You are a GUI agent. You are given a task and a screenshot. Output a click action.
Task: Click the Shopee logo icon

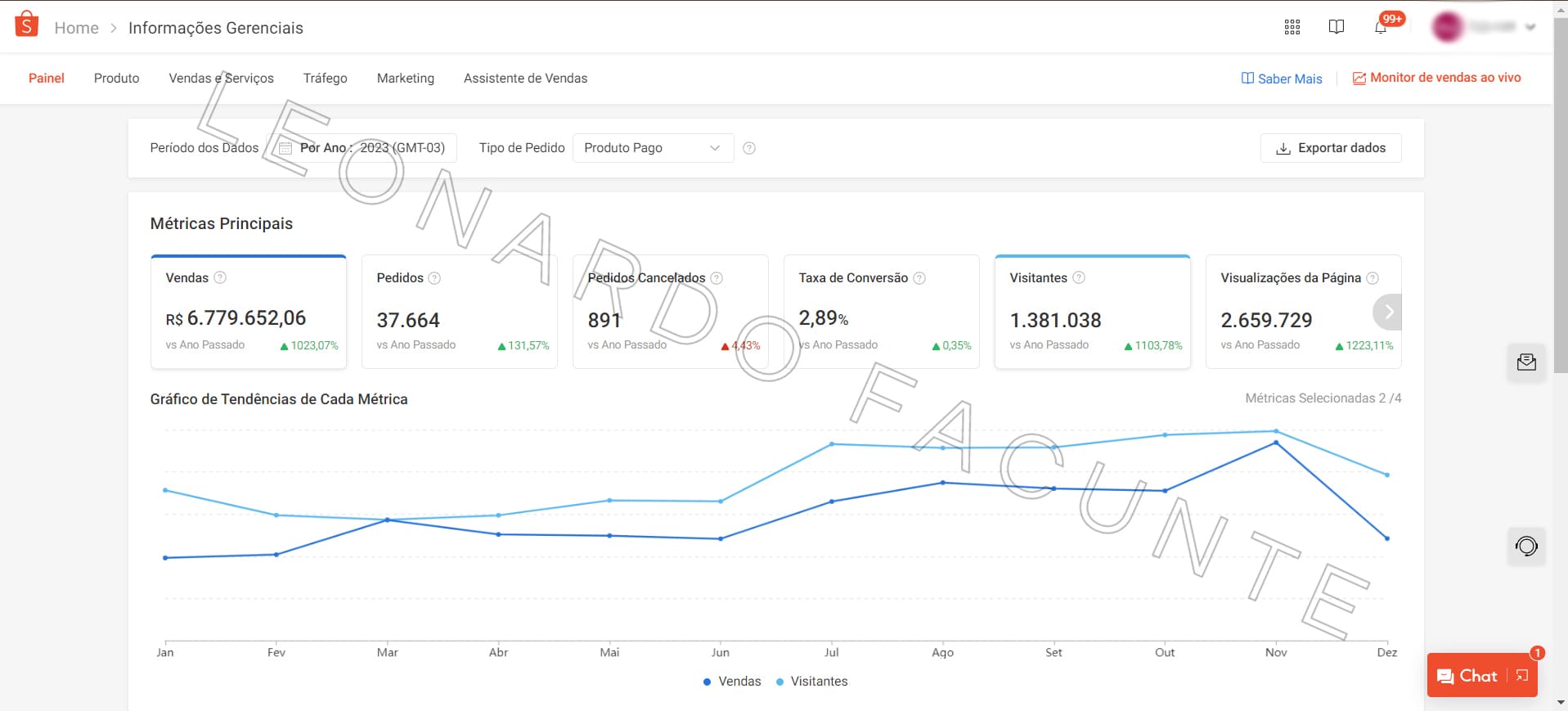[27, 25]
